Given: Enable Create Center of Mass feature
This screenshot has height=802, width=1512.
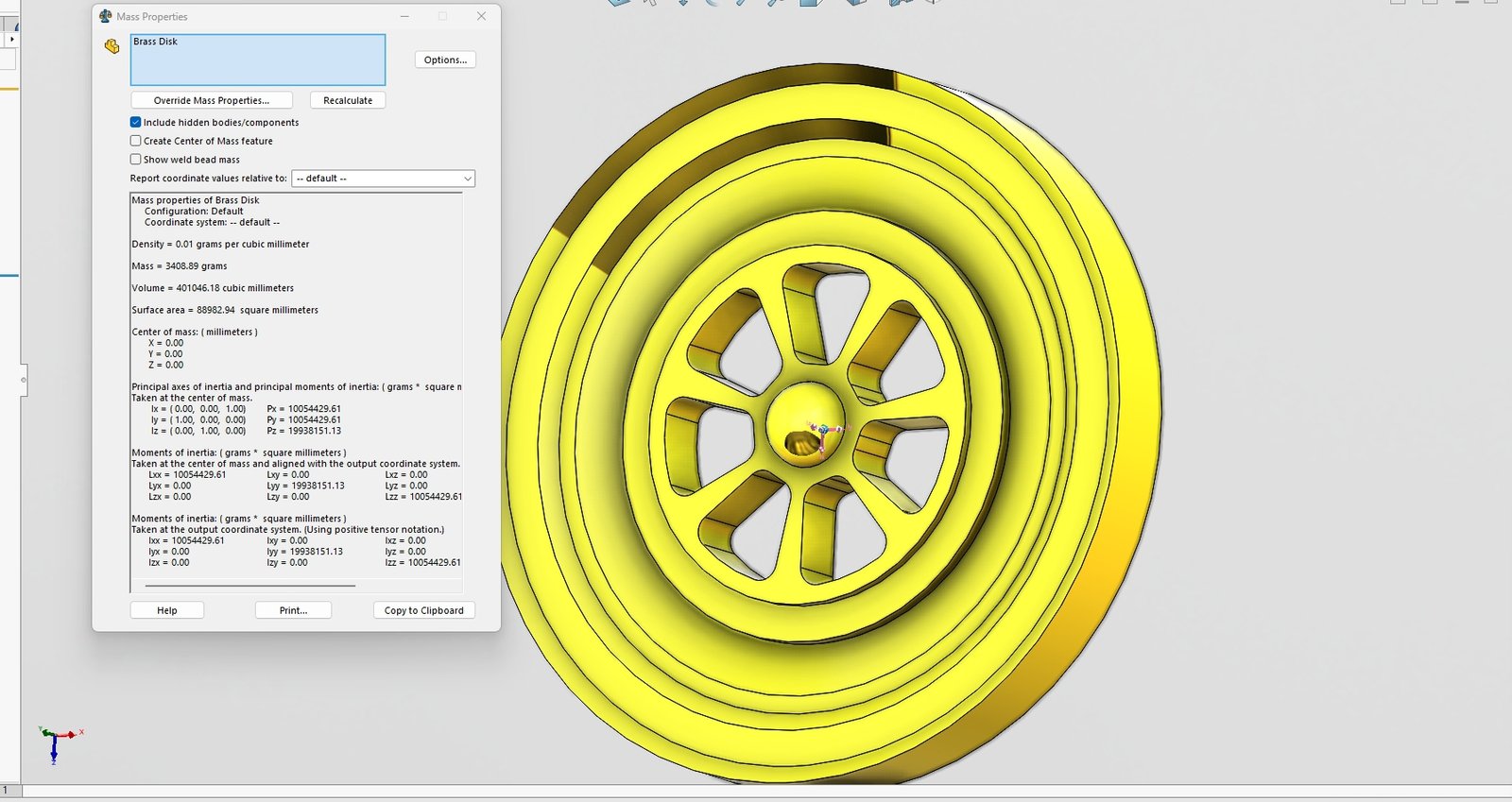Looking at the screenshot, I should tap(136, 141).
